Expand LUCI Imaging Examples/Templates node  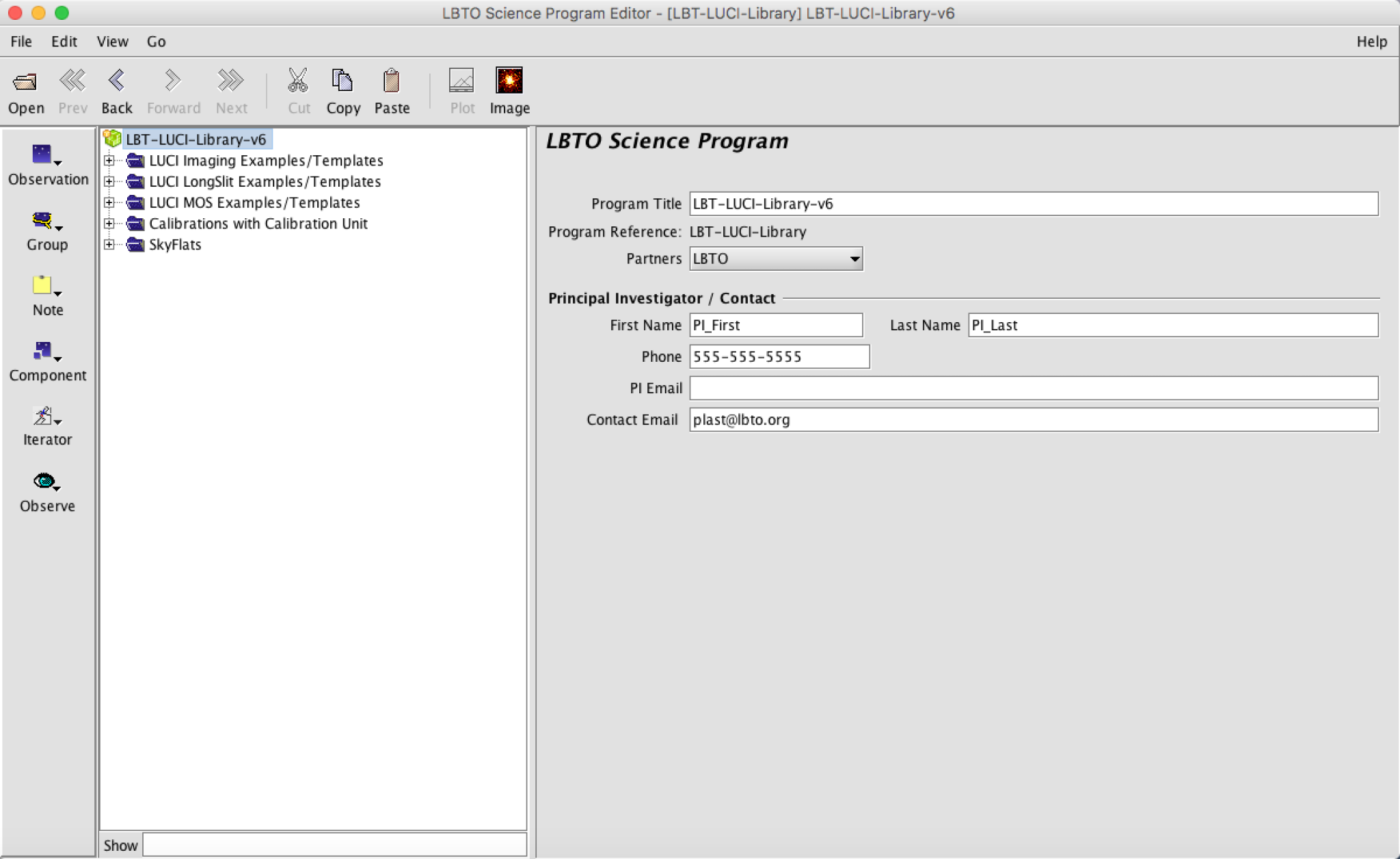coord(109,161)
